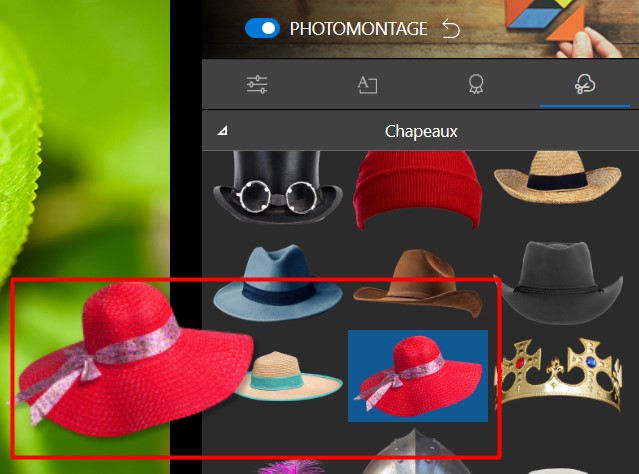Click the undo arrow beside PHOTOMONTAGE
639x474 pixels.
451,29
